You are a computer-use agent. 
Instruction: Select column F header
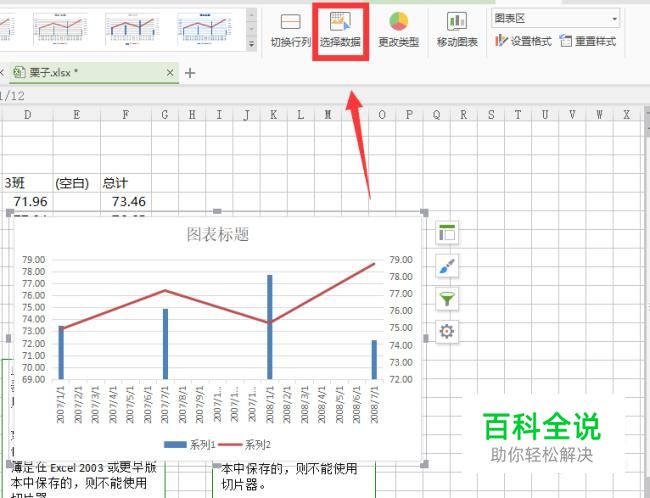(126, 115)
